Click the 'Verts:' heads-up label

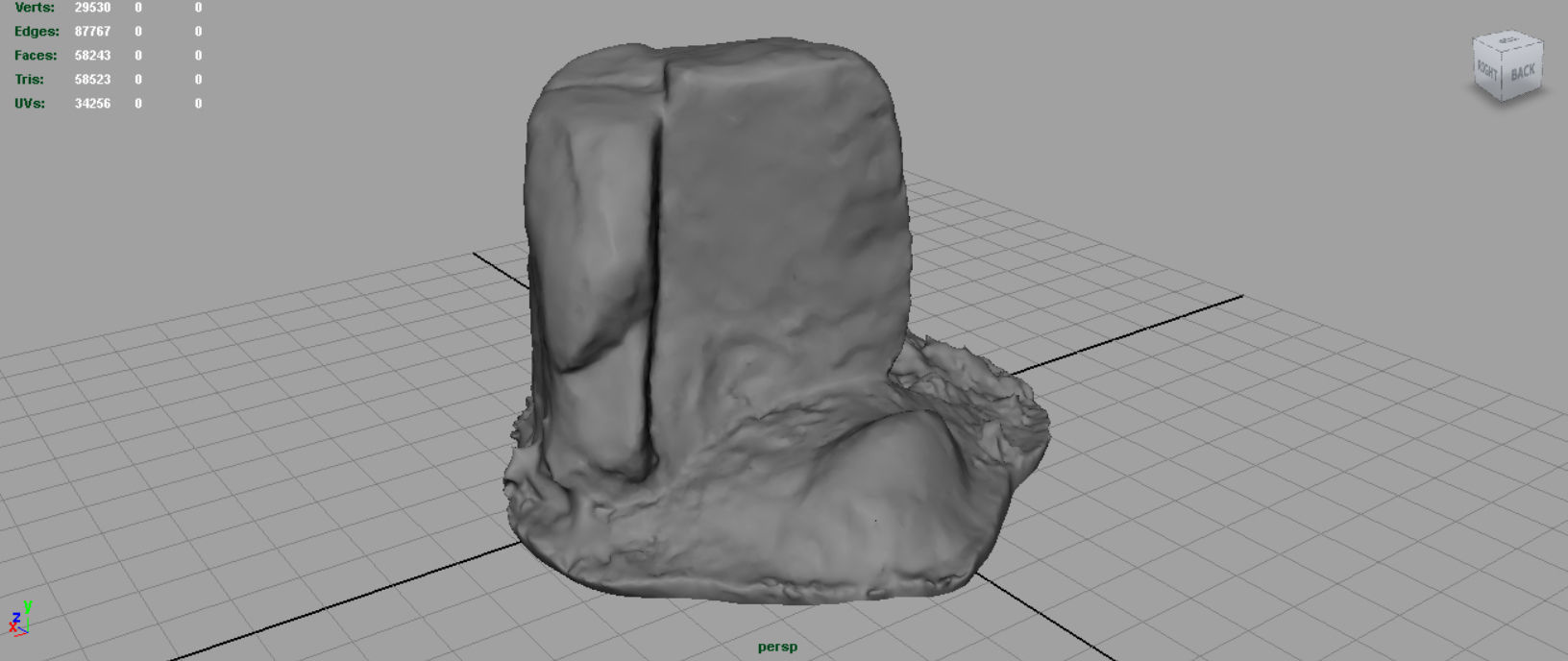click(35, 8)
